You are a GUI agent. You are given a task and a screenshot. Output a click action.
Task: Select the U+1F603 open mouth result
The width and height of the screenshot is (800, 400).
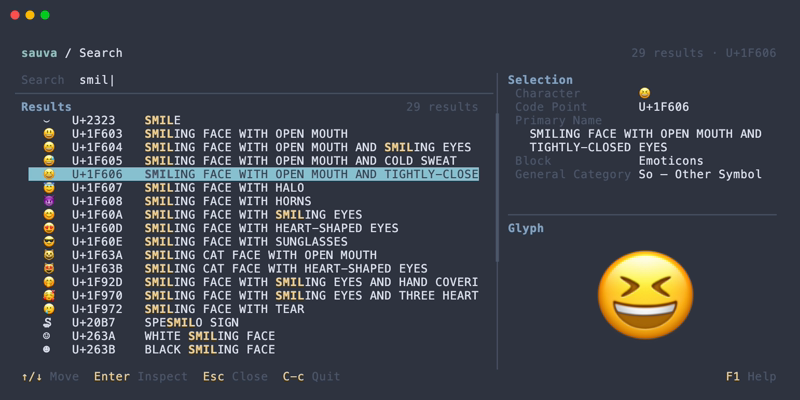(254, 134)
